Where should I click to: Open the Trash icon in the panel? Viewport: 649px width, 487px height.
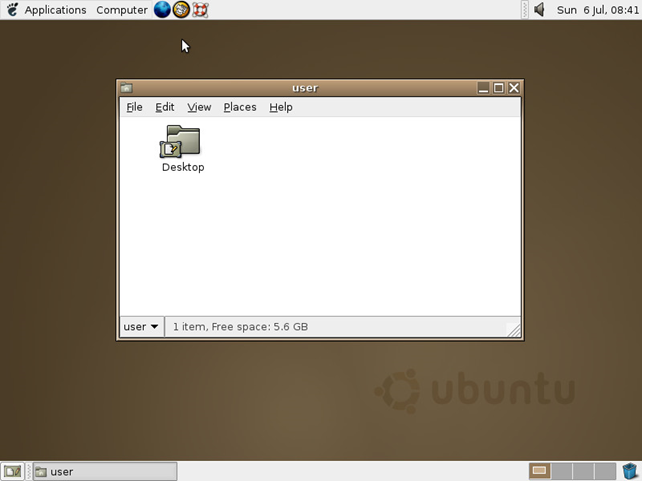[630, 471]
